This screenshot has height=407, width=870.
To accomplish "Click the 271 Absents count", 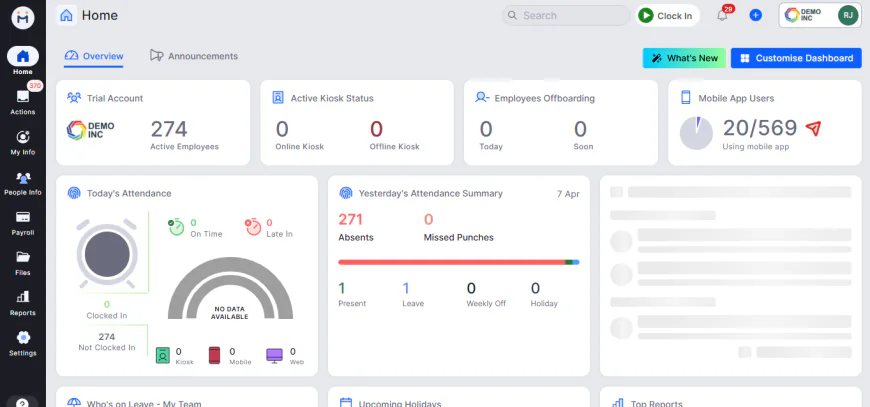I will pyautogui.click(x=351, y=220).
